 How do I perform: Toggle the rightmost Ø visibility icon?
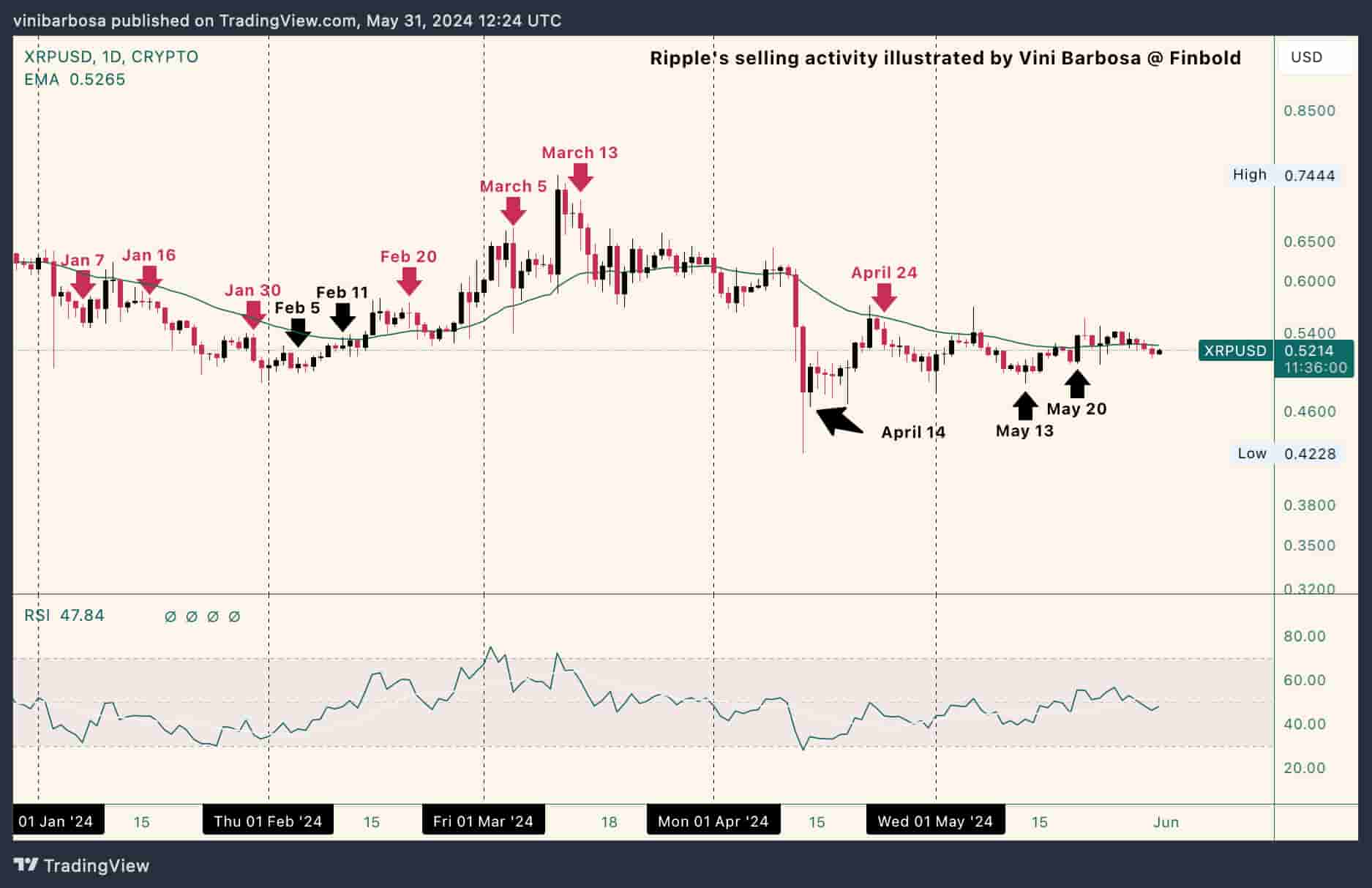coord(233,616)
